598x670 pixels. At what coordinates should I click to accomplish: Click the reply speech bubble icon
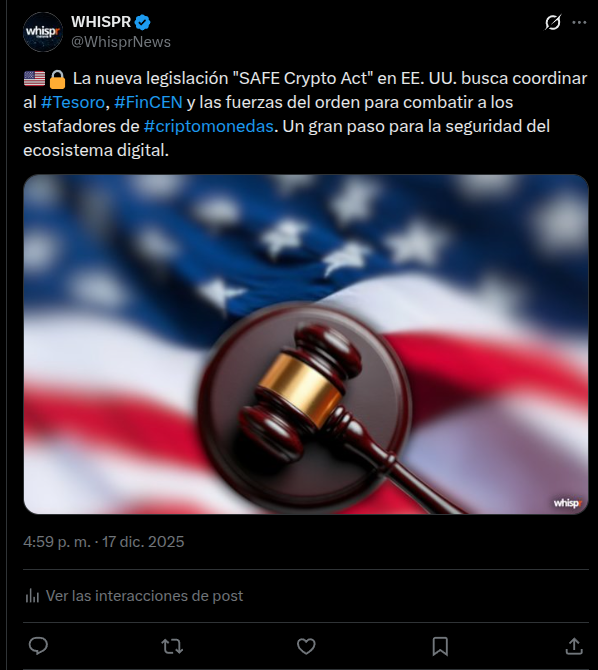pyautogui.click(x=38, y=646)
